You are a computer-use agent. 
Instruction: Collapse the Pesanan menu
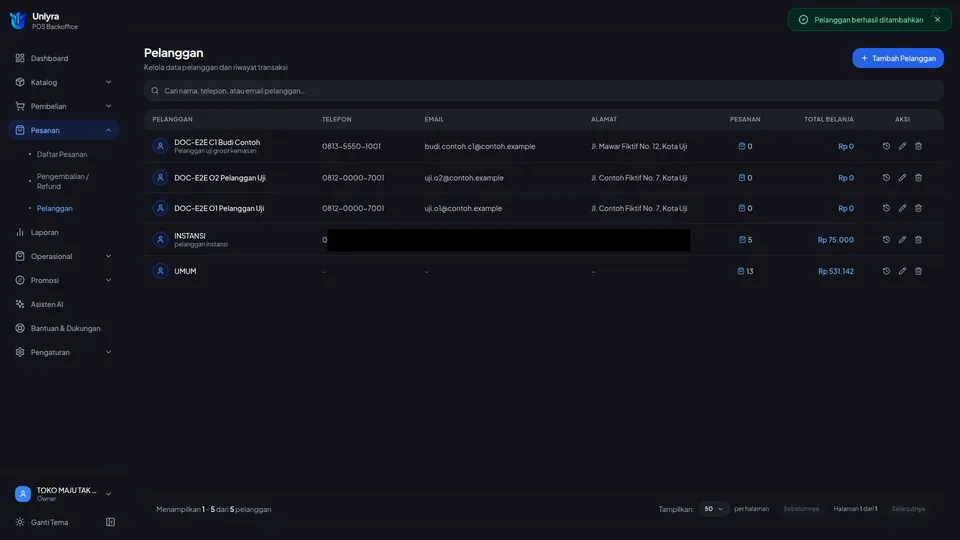point(64,130)
